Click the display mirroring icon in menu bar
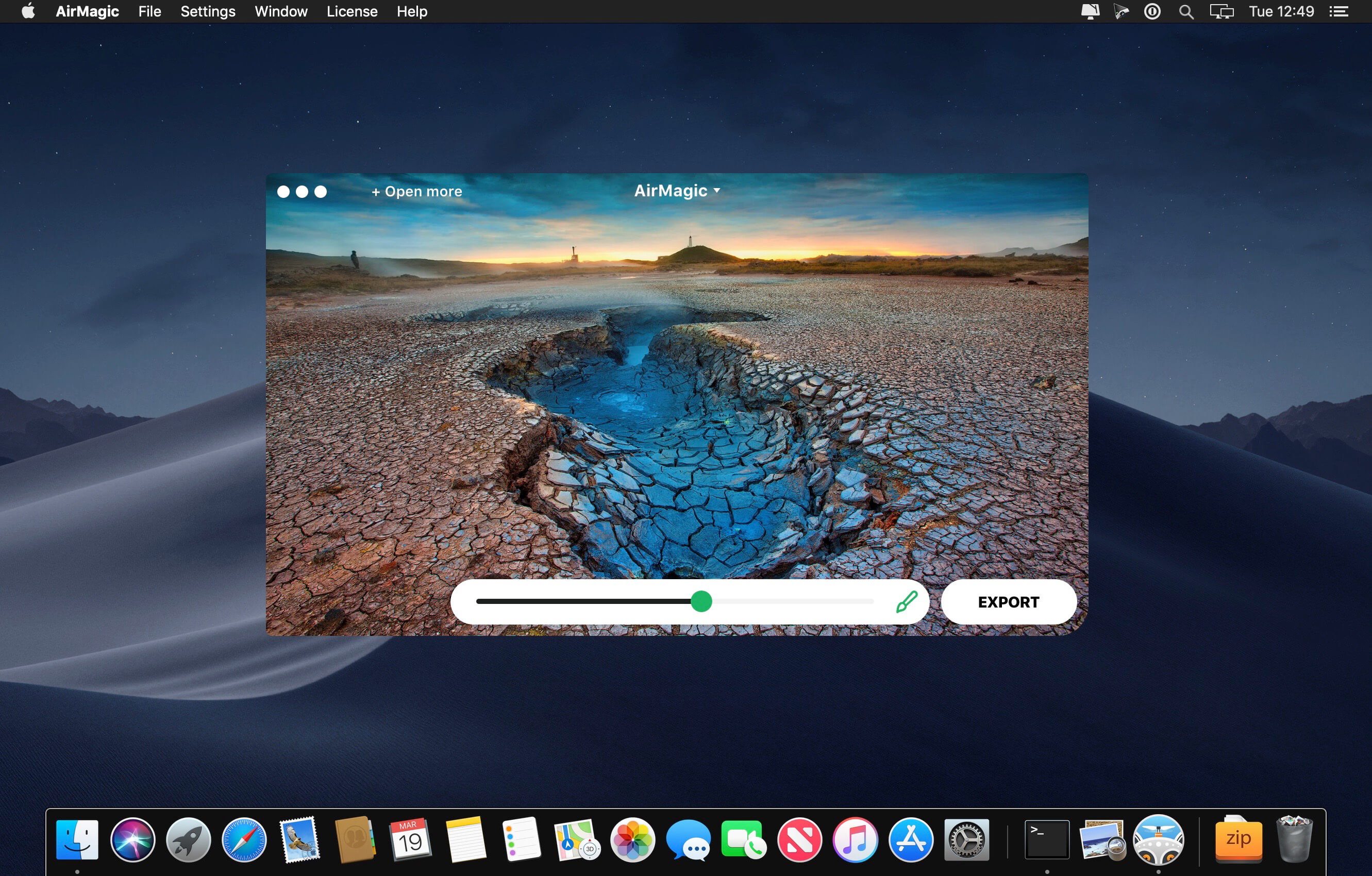Image resolution: width=1372 pixels, height=876 pixels. pyautogui.click(x=1221, y=11)
